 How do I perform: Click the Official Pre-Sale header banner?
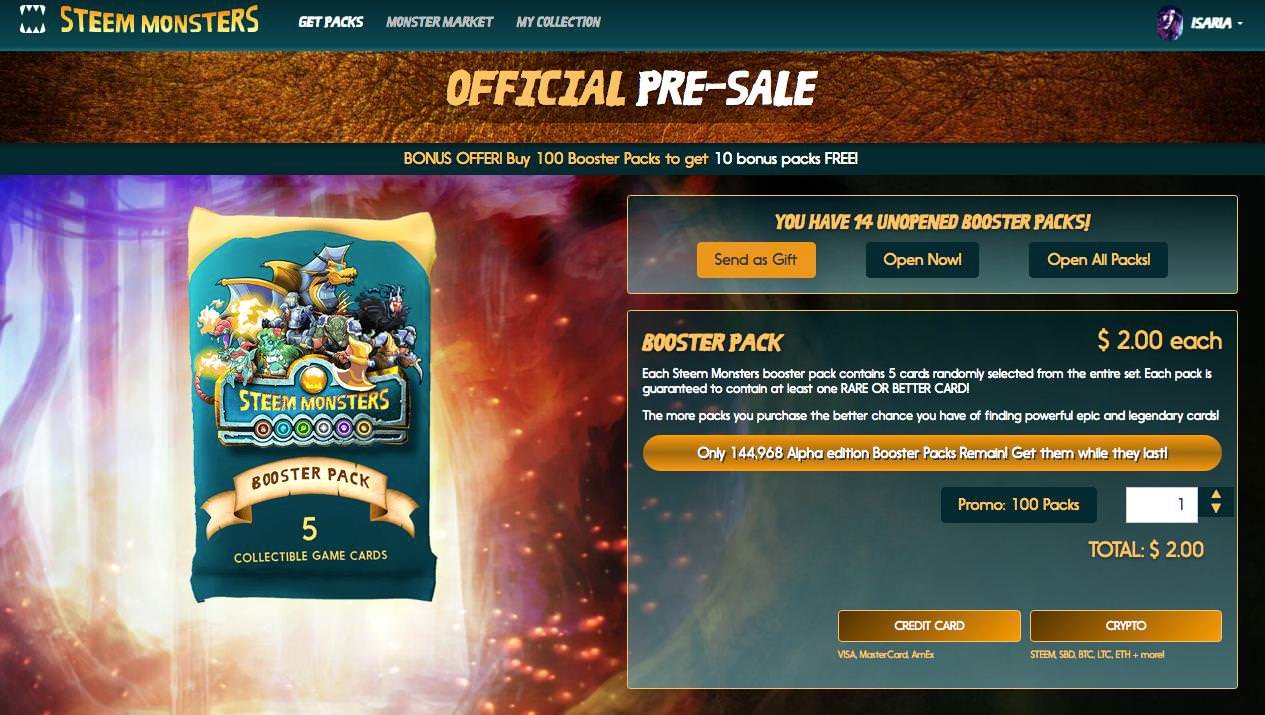631,89
